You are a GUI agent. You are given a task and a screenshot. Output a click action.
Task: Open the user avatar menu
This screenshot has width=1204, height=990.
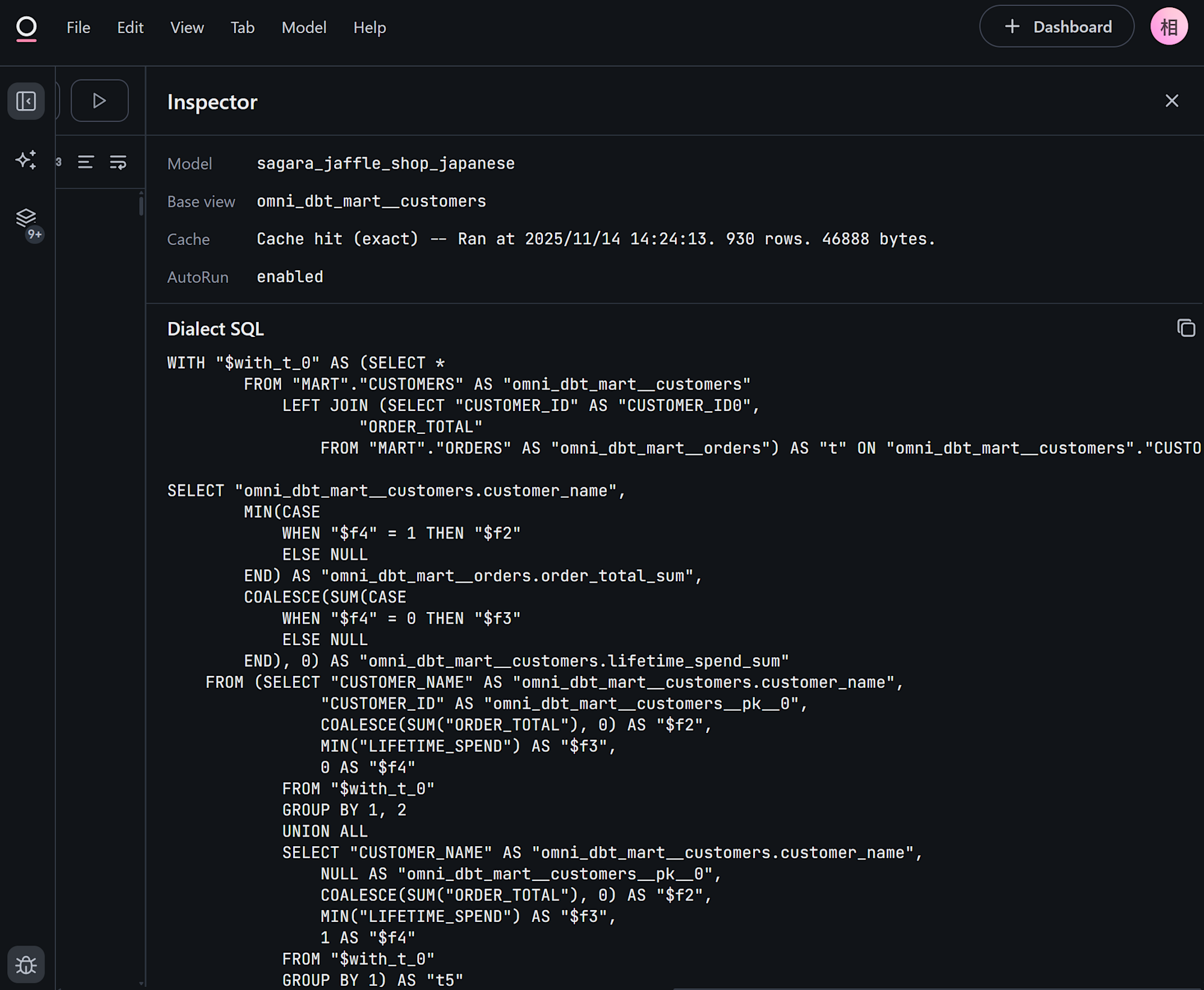[x=1168, y=26]
